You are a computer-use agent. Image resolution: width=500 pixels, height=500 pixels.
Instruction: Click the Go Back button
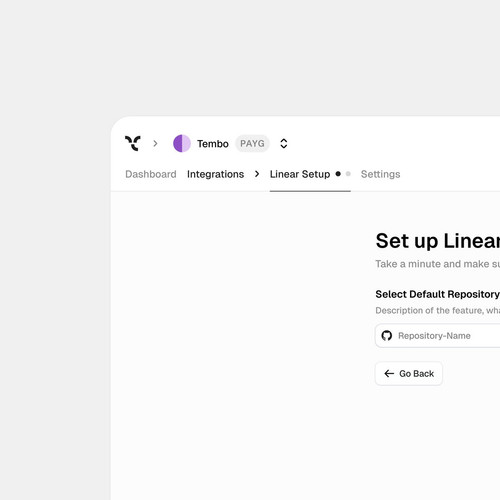(x=409, y=374)
